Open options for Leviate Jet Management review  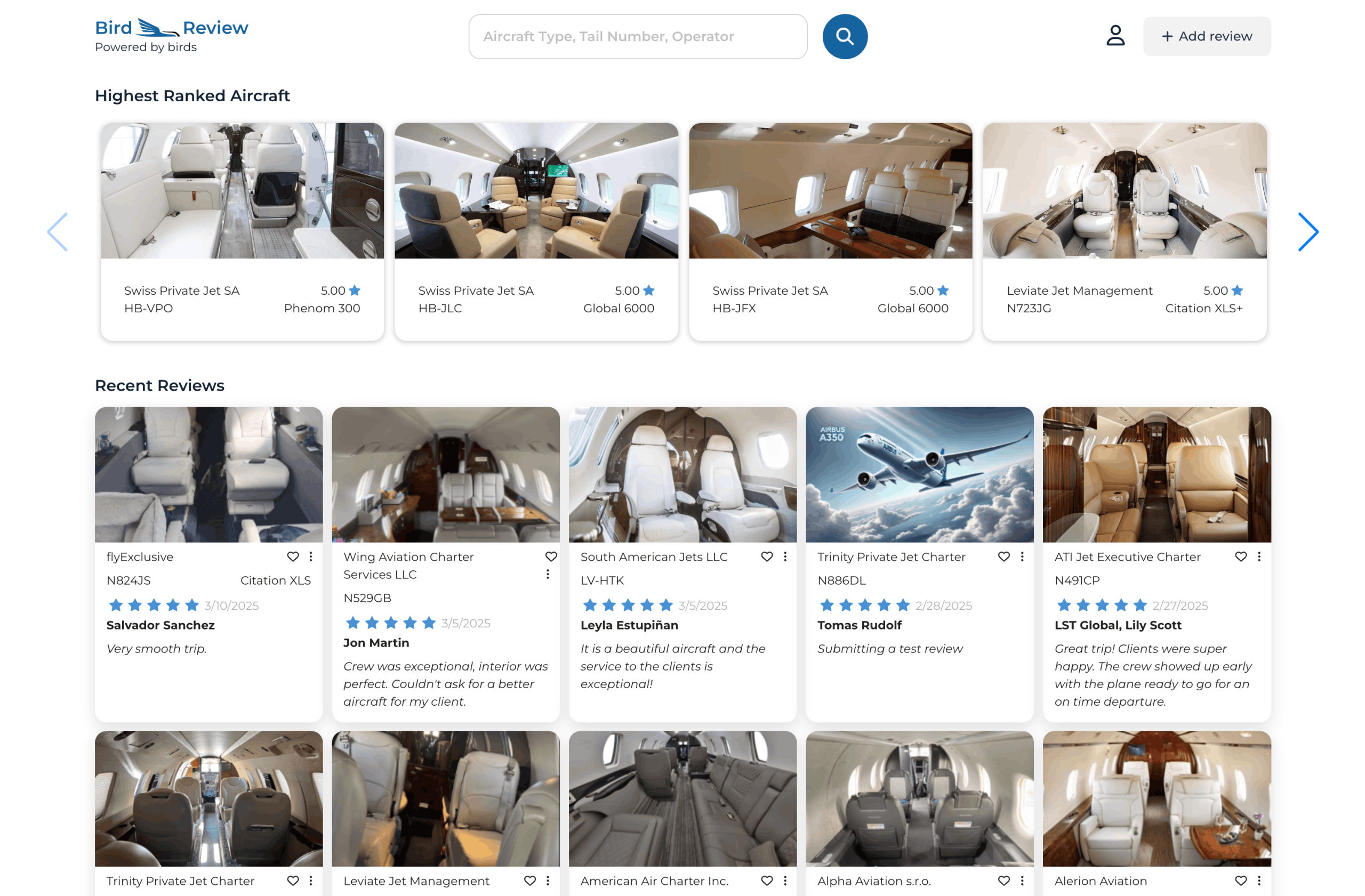[548, 881]
